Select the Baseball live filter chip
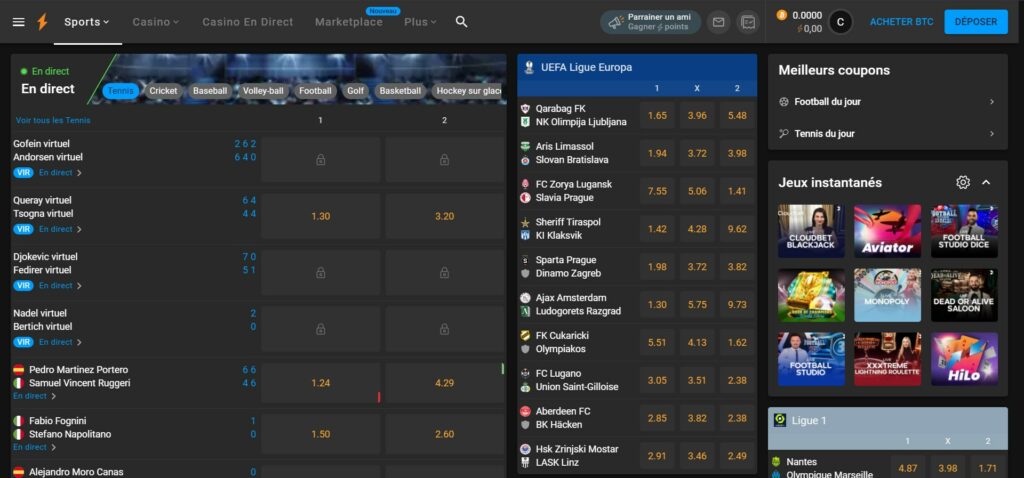Screen dimensions: 1024x478 (210, 91)
